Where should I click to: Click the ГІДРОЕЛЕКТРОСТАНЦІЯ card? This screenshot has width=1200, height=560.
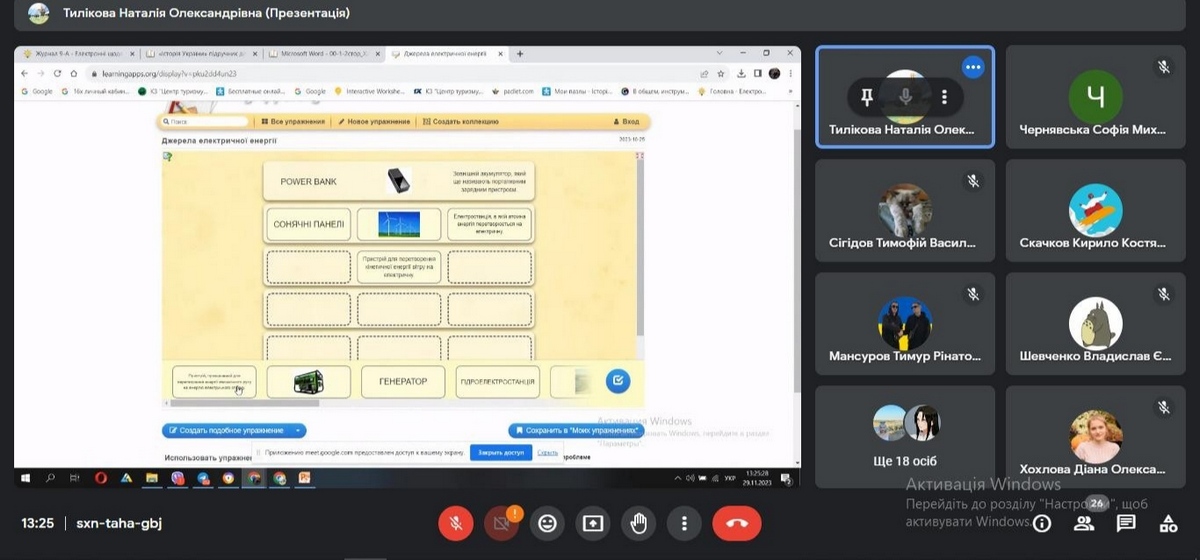click(496, 381)
